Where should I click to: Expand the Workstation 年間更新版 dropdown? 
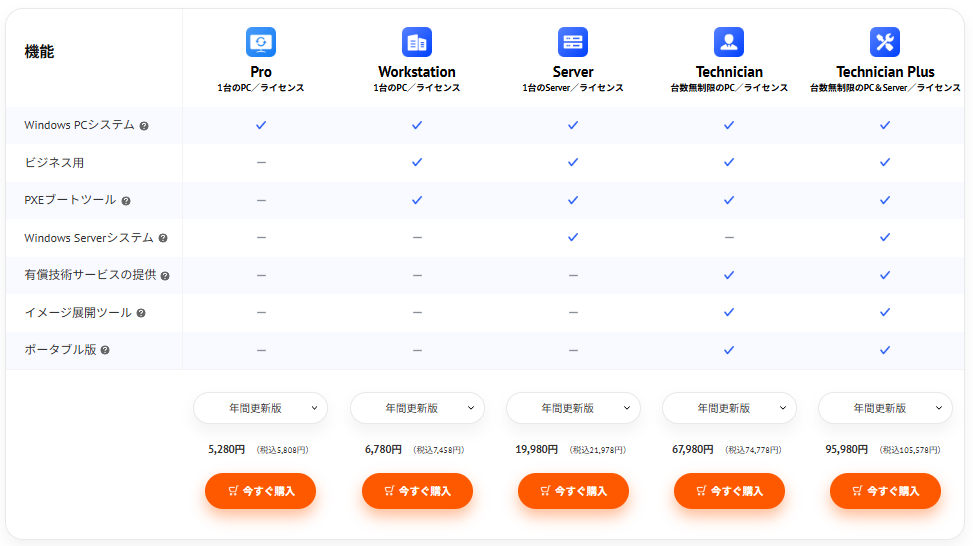click(417, 408)
